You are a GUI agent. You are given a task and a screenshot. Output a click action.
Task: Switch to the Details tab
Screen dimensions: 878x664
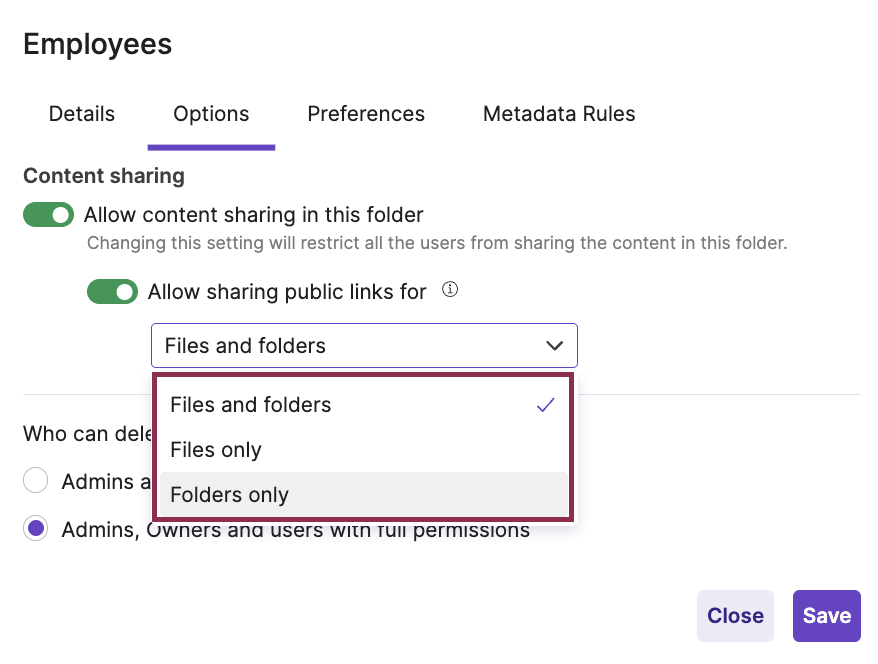[x=81, y=114]
